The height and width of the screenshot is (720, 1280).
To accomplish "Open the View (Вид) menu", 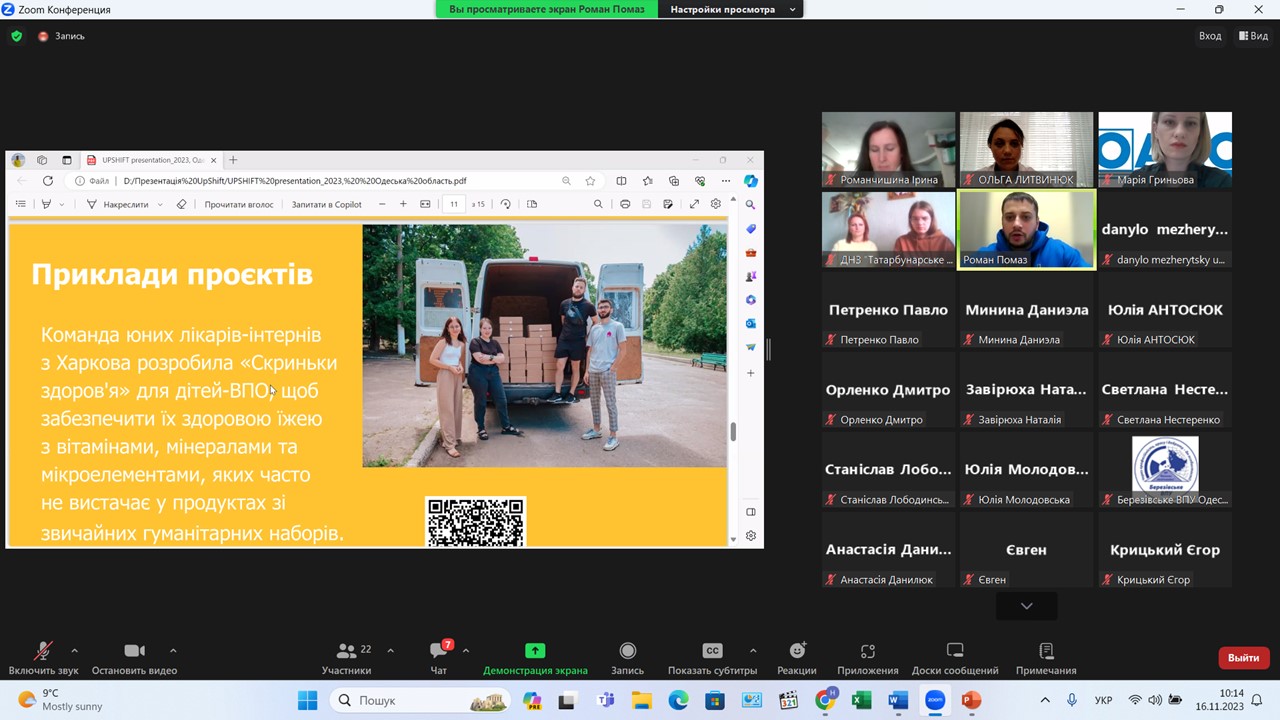I will click(1253, 36).
